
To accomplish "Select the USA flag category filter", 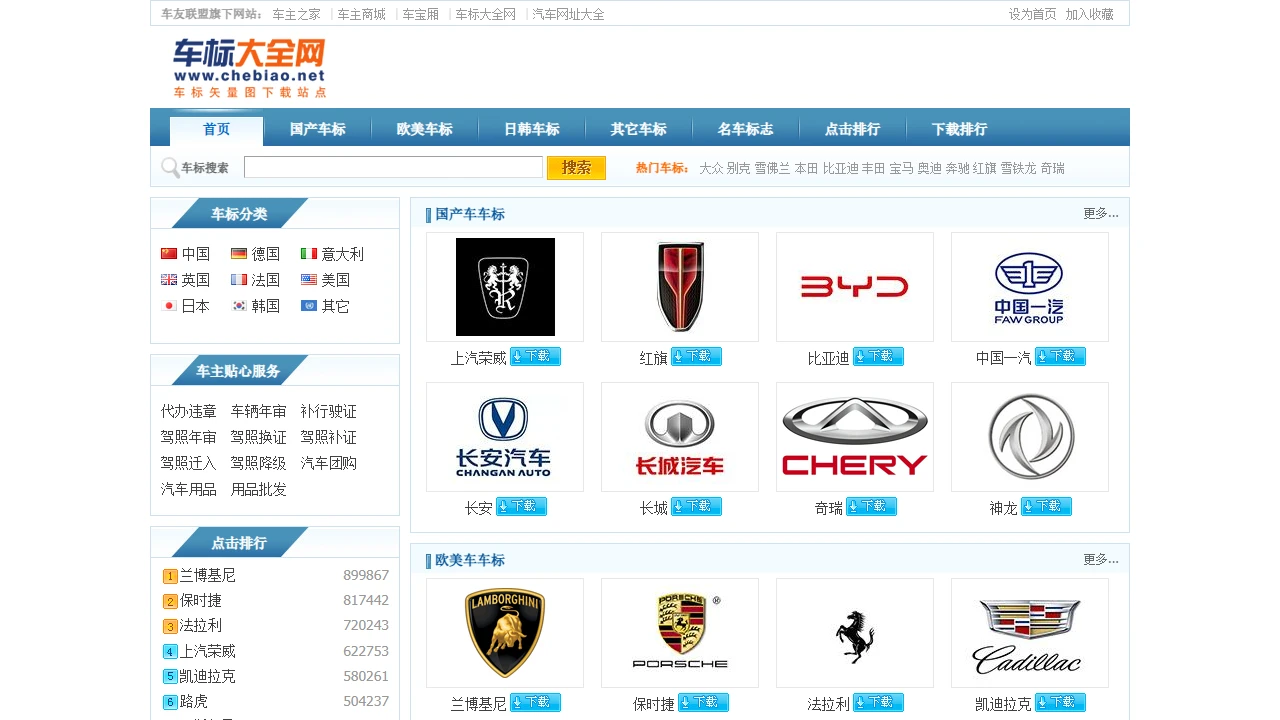I will coord(308,280).
